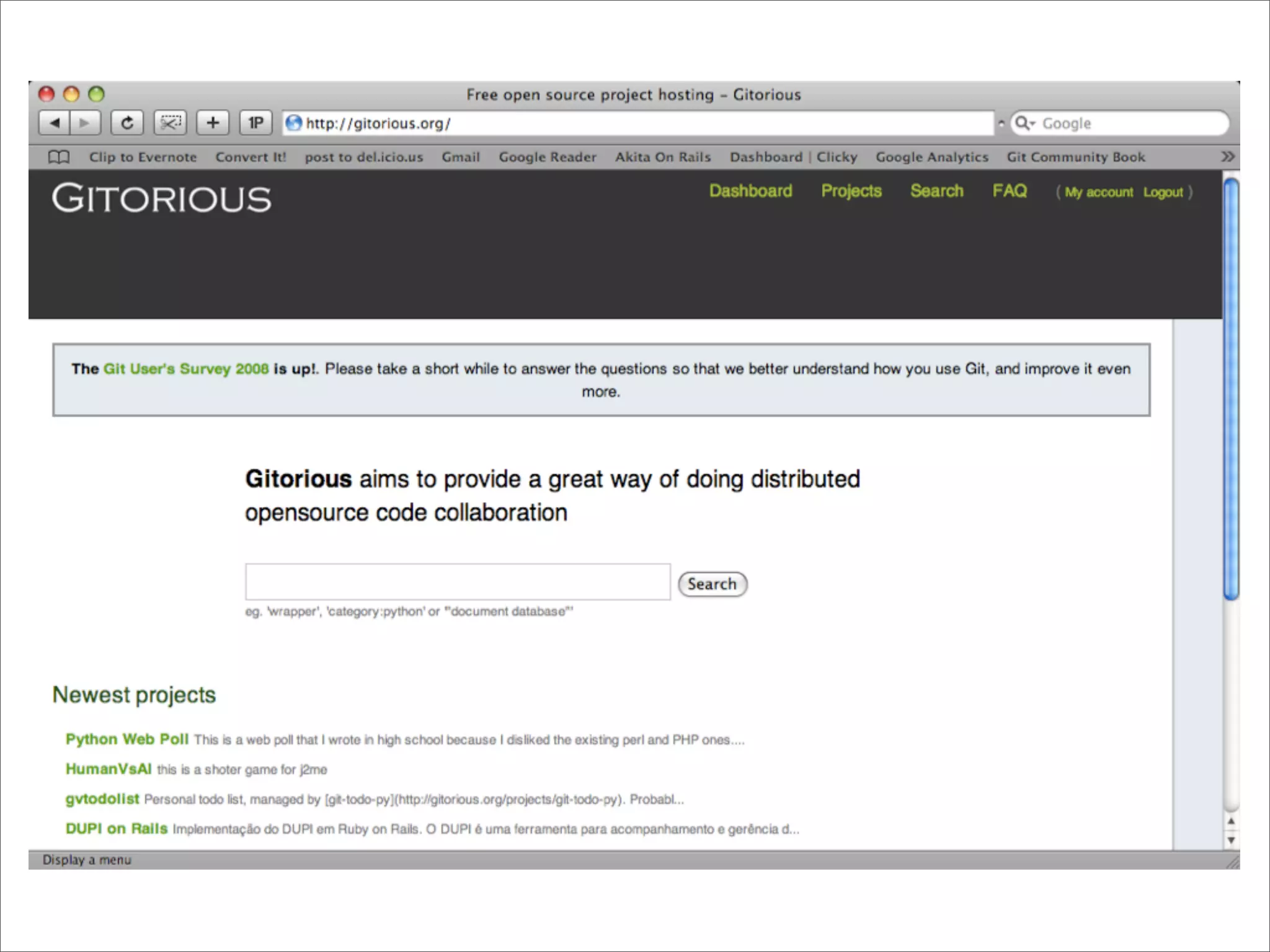Image resolution: width=1270 pixels, height=952 pixels.
Task: Go to the Projects navigation item
Action: pyautogui.click(x=851, y=191)
